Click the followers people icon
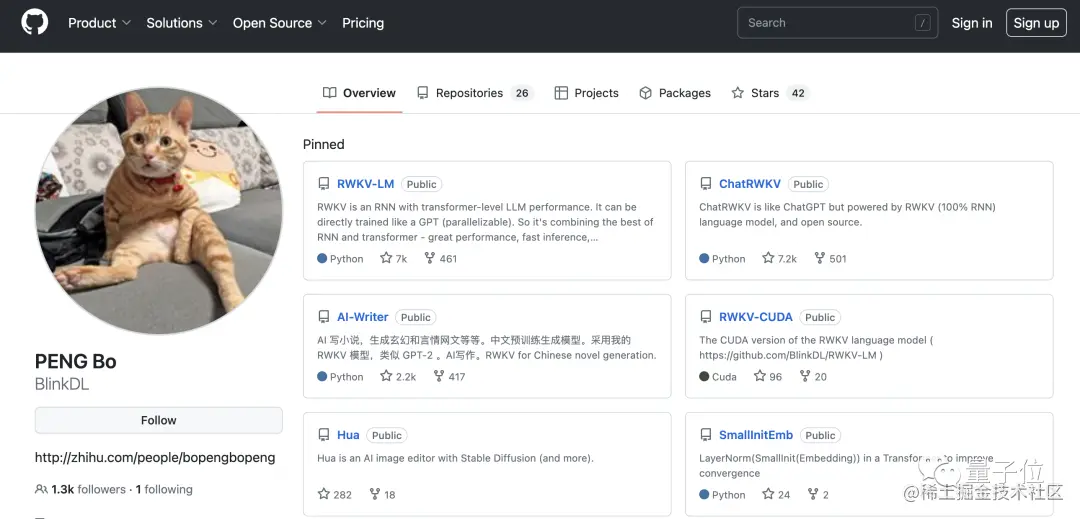 pos(41,489)
